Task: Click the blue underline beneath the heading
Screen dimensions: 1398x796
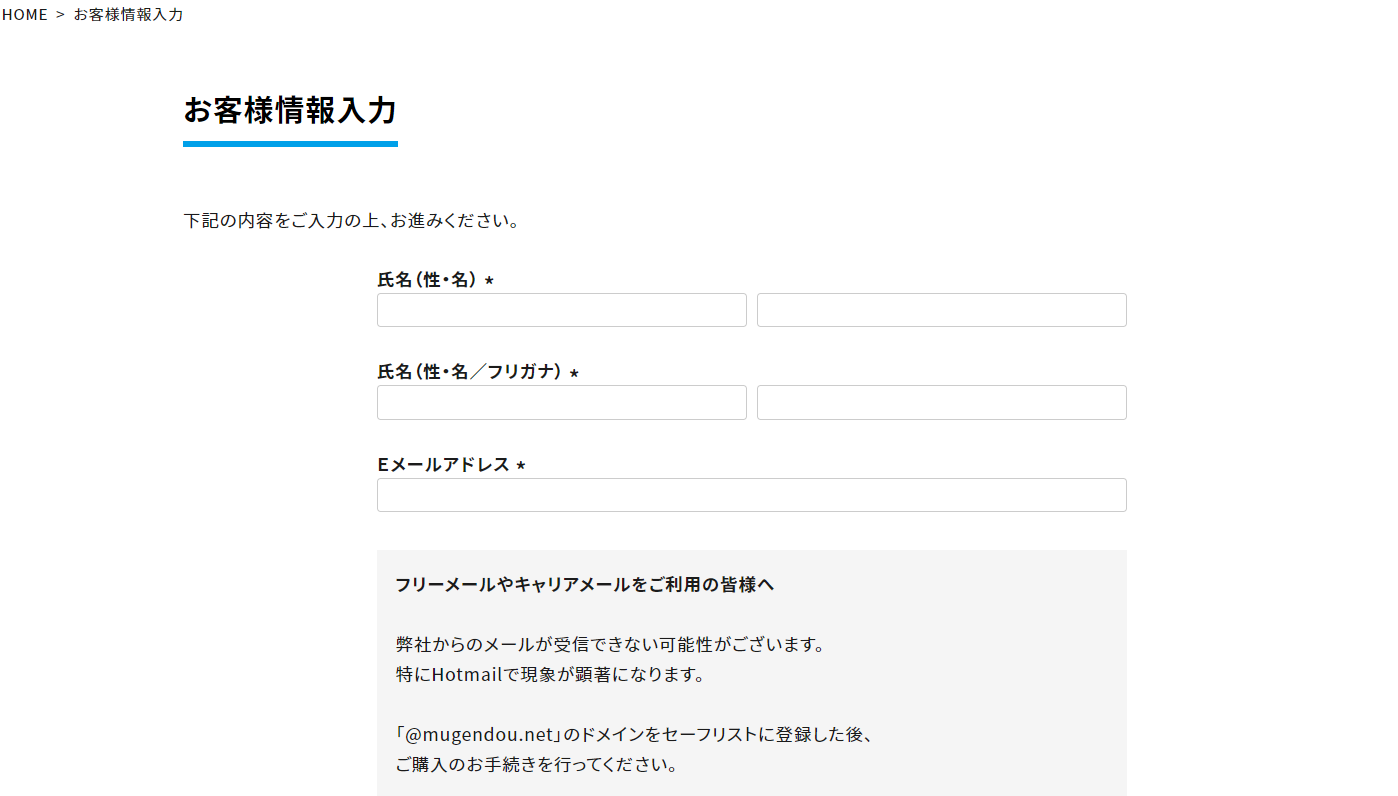Action: tap(290, 144)
